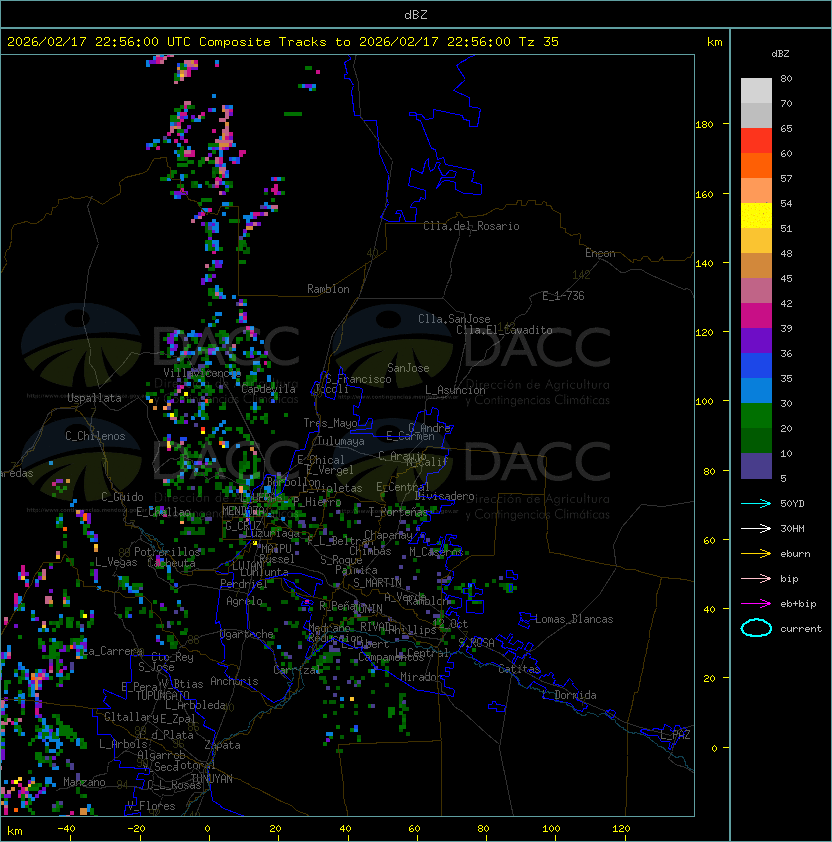
Task: Pick the green 30 dBZ color swatch
Action: (x=756, y=415)
